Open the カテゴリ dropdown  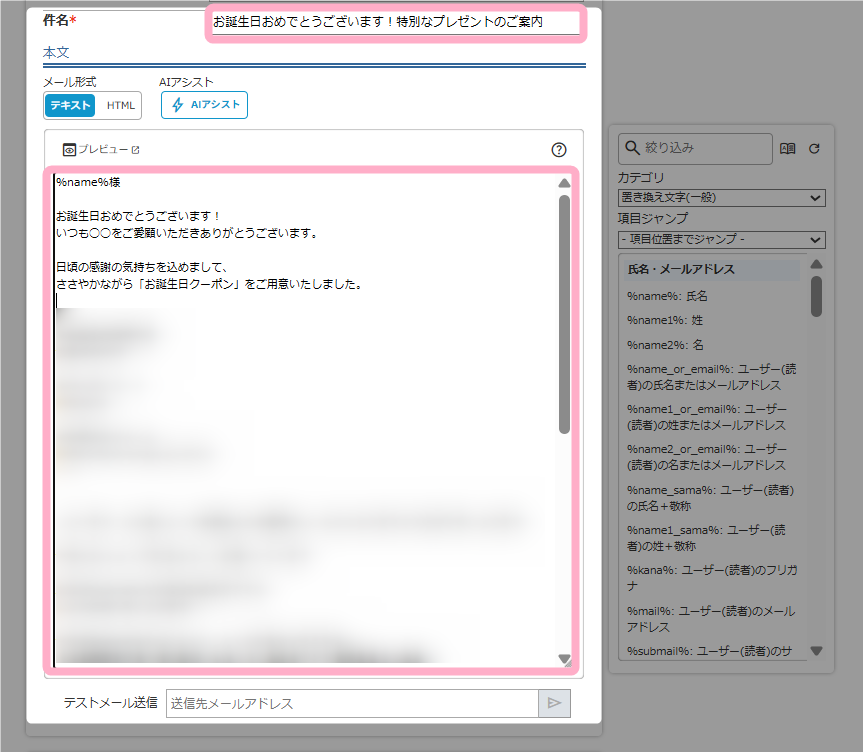pyautogui.click(x=721, y=197)
